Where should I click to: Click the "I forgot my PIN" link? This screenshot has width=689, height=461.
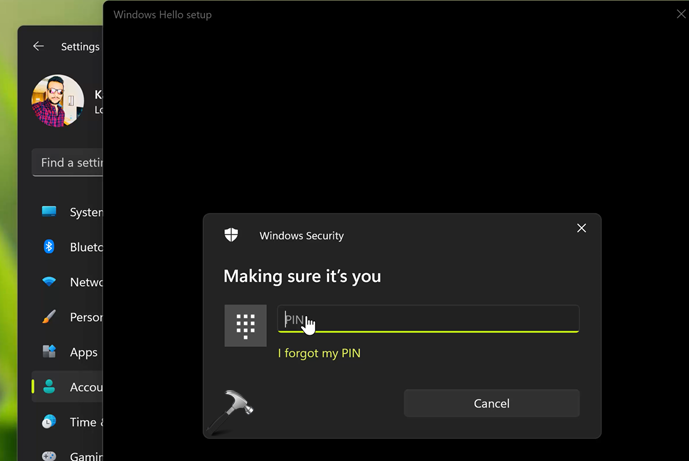point(318,353)
